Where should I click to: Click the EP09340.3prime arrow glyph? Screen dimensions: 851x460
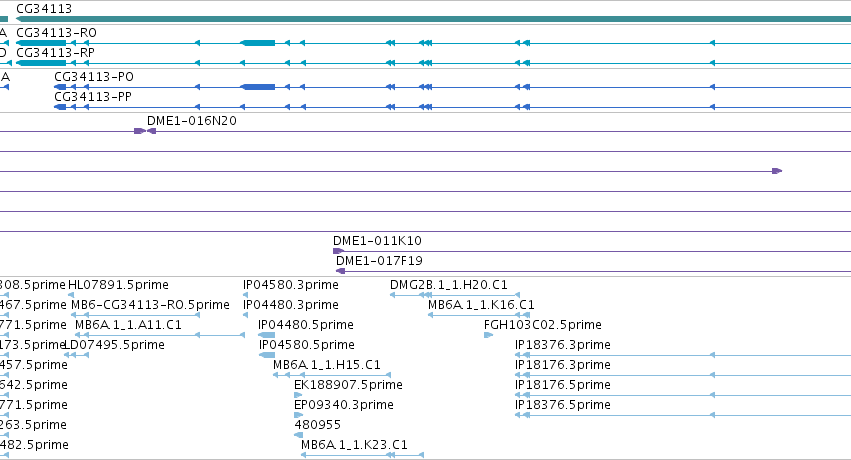click(298, 415)
